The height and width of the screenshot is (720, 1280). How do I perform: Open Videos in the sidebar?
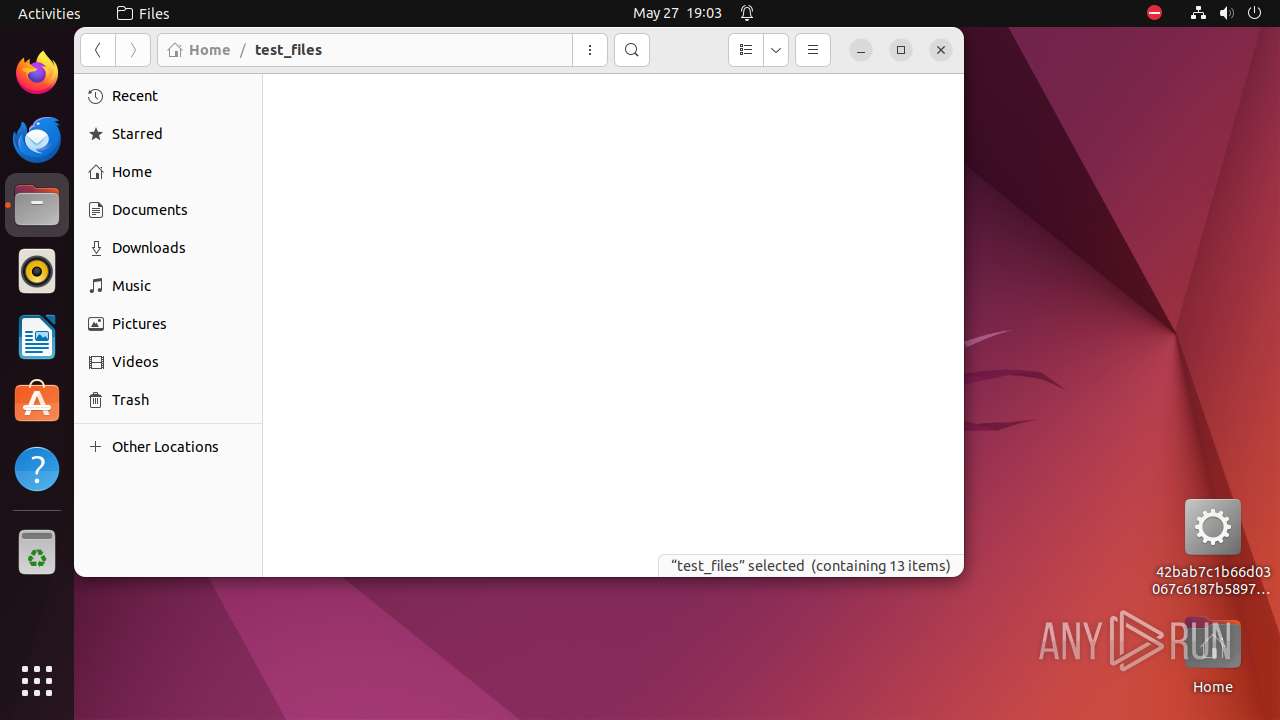[x=168, y=362]
